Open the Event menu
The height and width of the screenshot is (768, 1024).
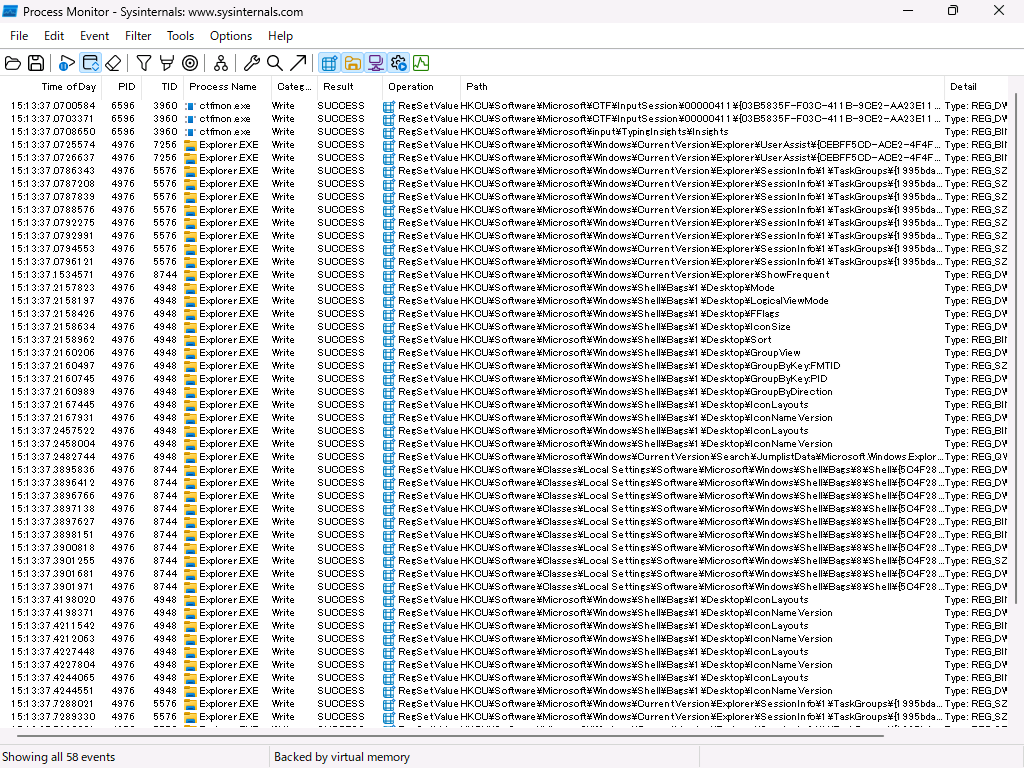[94, 35]
